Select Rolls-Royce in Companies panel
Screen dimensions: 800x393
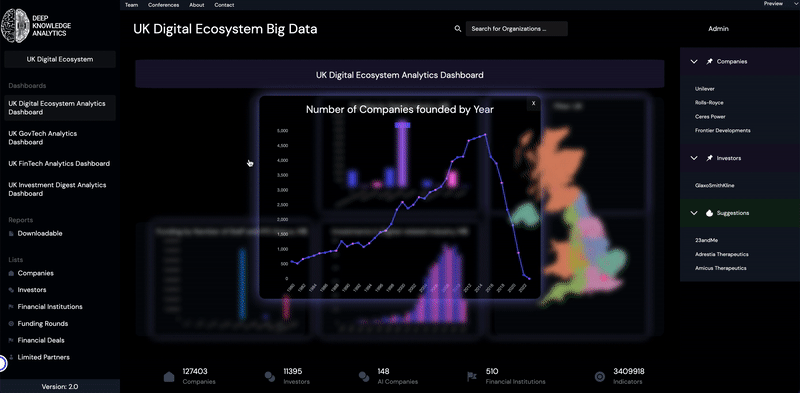coord(709,103)
